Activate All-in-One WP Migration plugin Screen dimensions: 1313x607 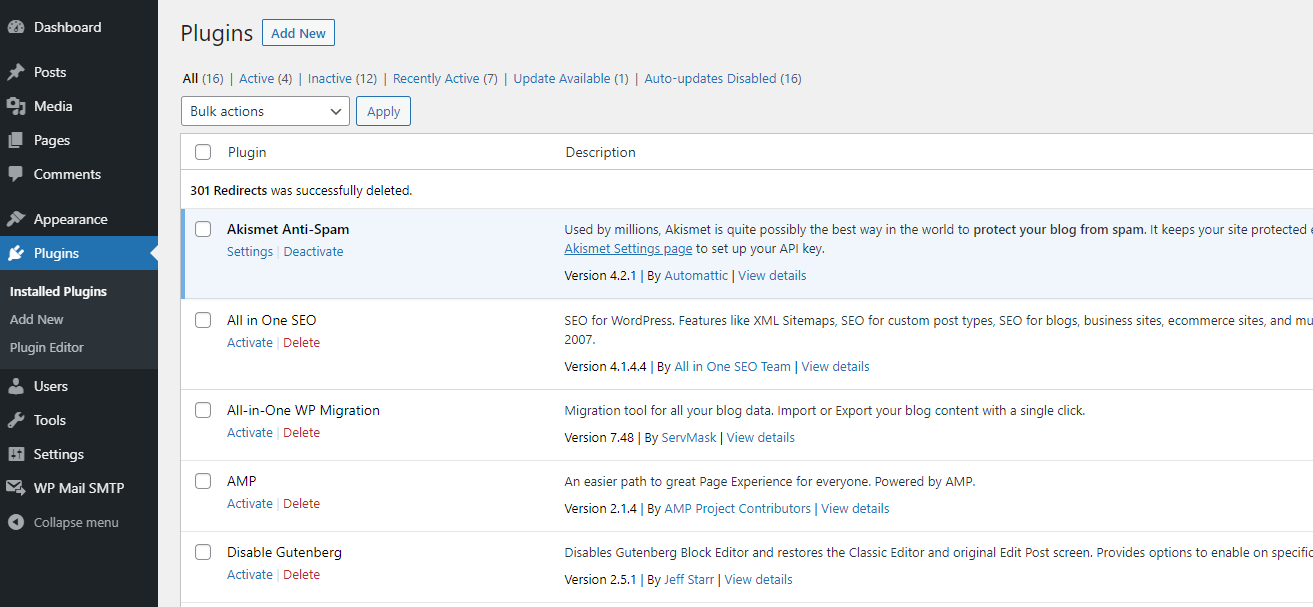coord(250,433)
